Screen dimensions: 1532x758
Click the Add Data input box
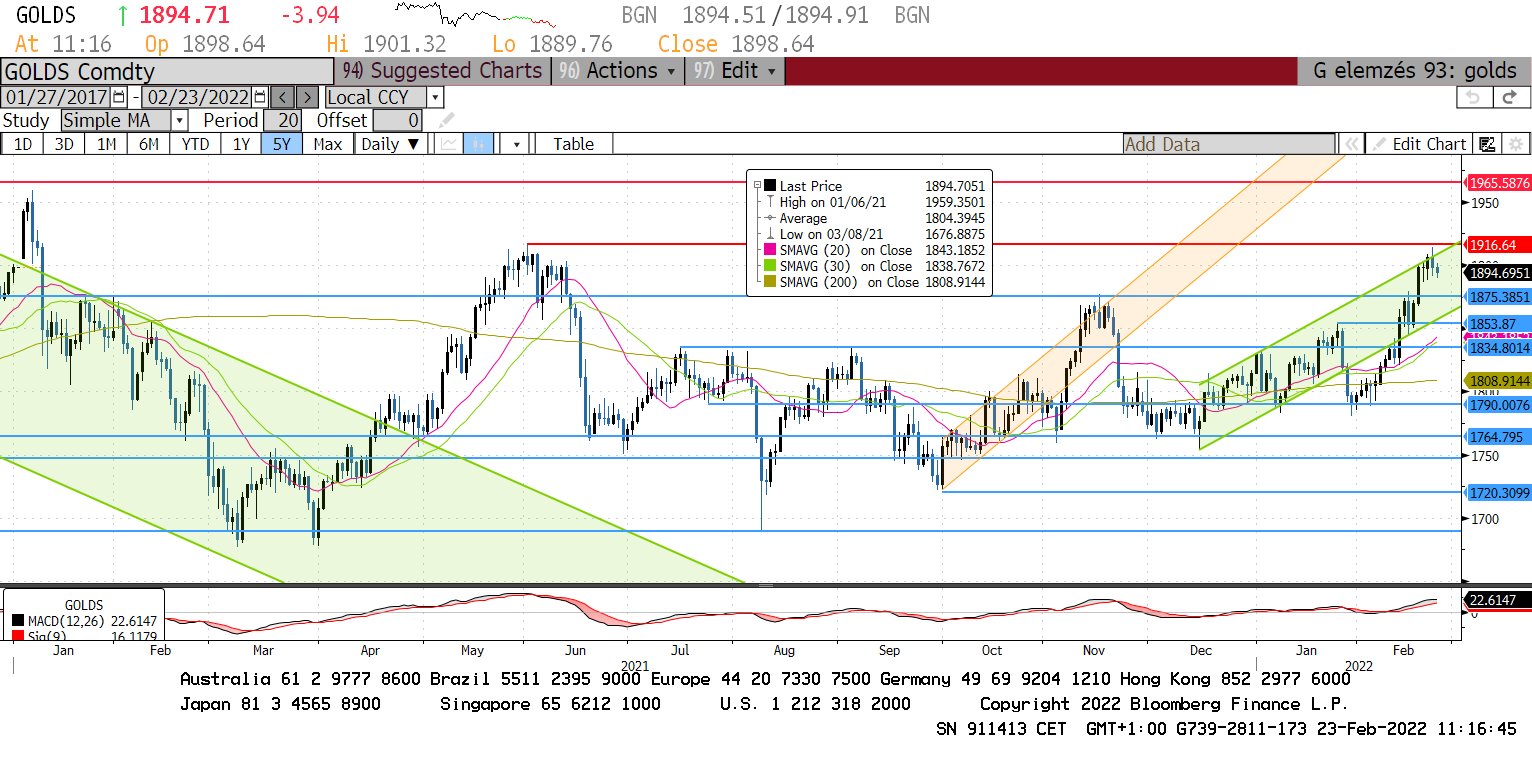(x=1228, y=144)
